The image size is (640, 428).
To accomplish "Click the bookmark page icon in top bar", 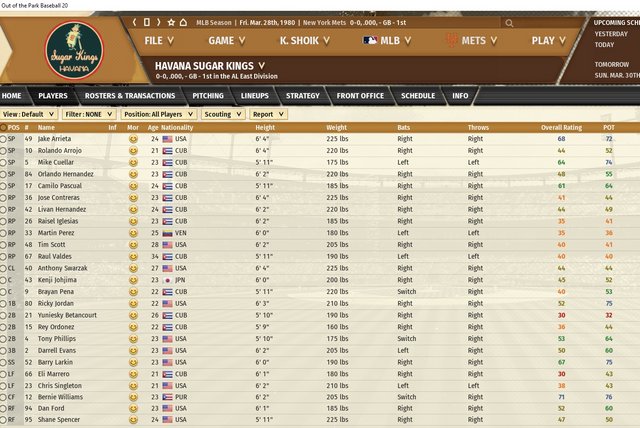I will pos(147,22).
